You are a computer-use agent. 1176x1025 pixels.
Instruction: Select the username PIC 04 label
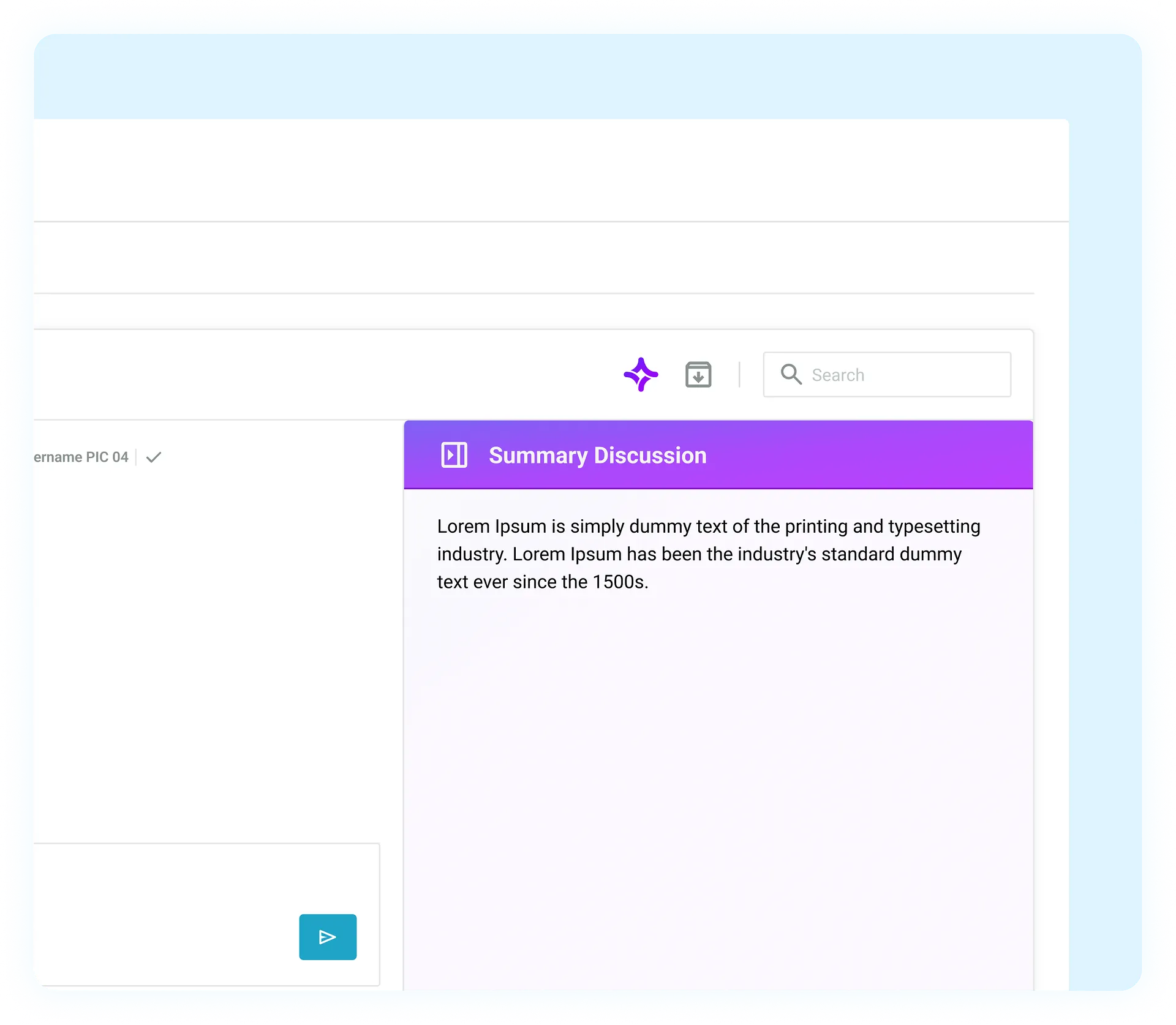coord(81,457)
